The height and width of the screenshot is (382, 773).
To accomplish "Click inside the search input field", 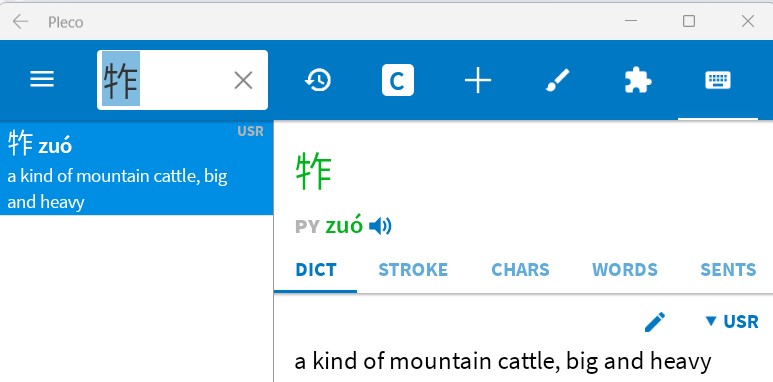I will click(x=182, y=80).
